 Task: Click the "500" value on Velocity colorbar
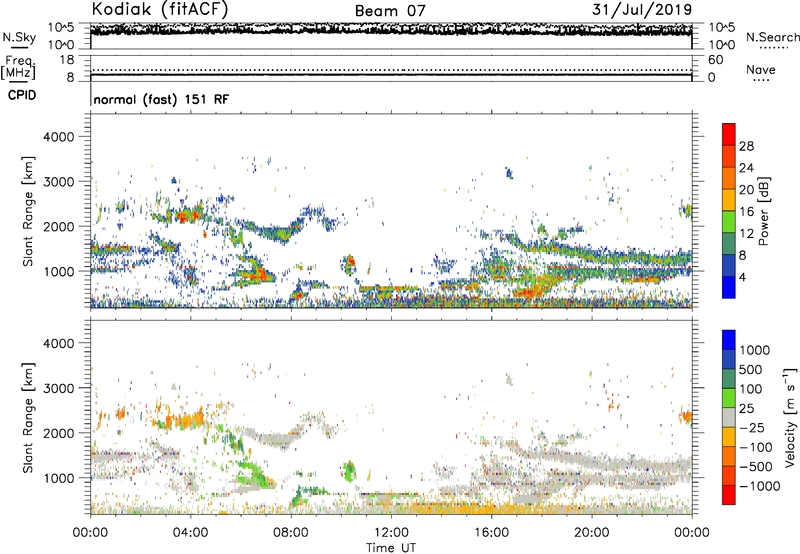click(753, 370)
